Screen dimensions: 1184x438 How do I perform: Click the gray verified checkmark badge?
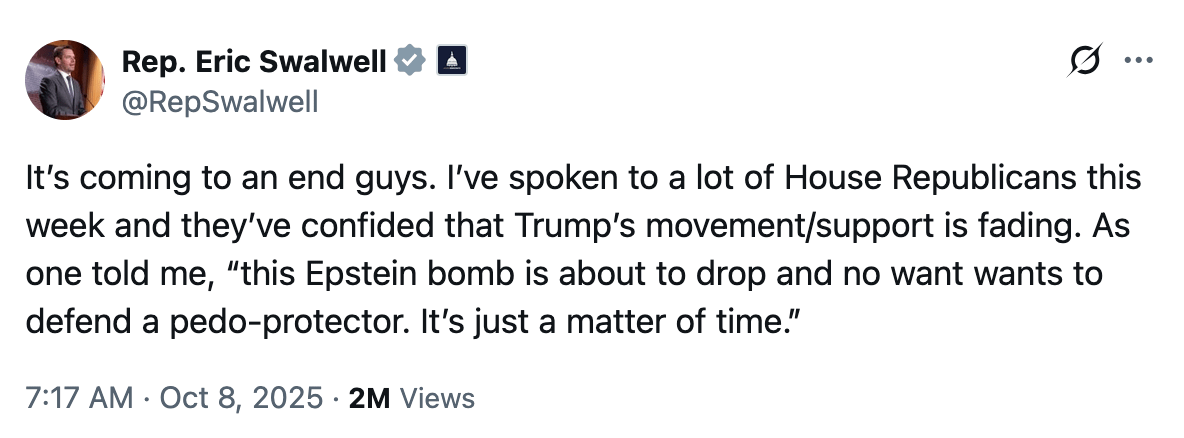[409, 62]
